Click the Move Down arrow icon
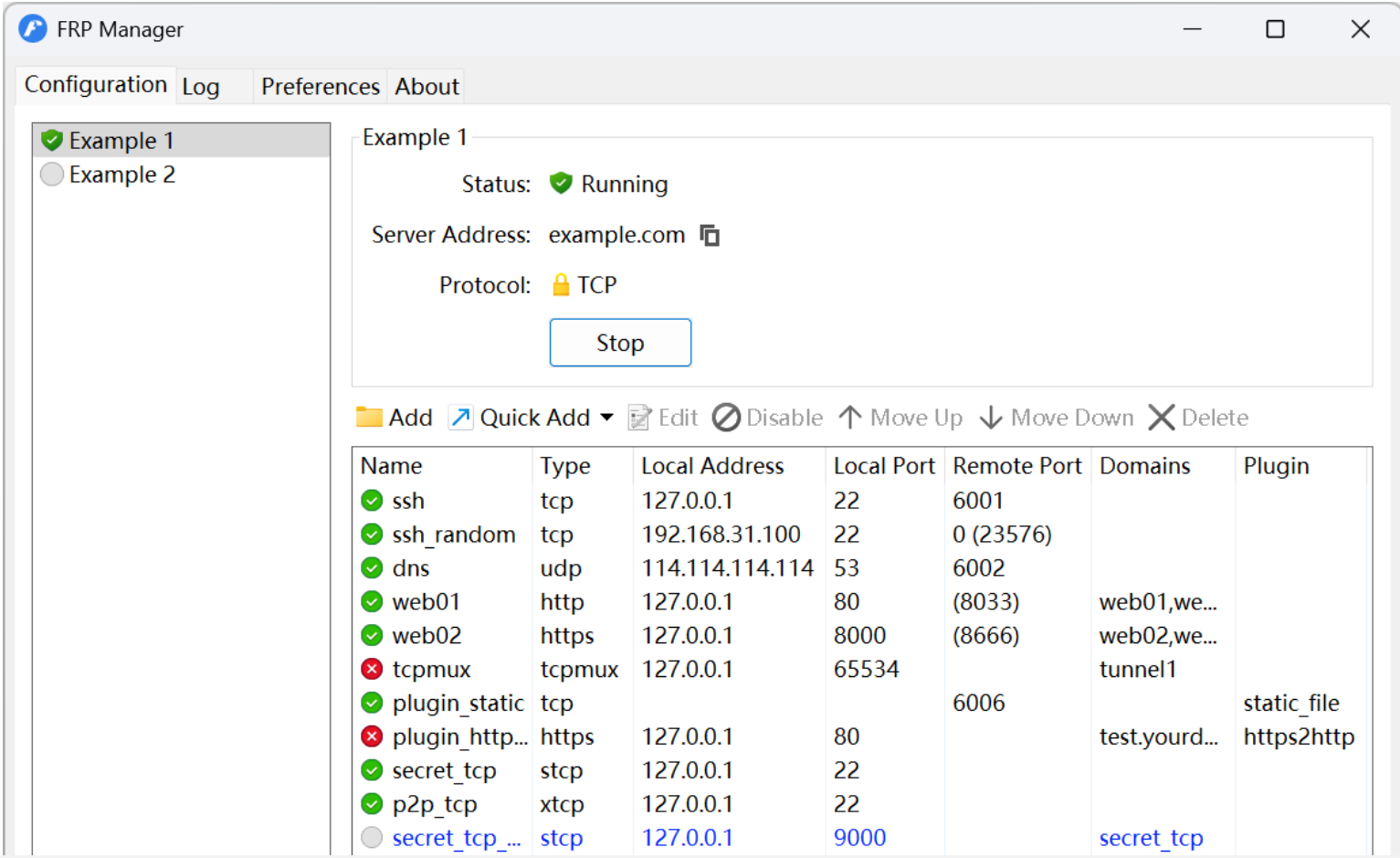Screen dimensions: 1400x858 click(991, 417)
